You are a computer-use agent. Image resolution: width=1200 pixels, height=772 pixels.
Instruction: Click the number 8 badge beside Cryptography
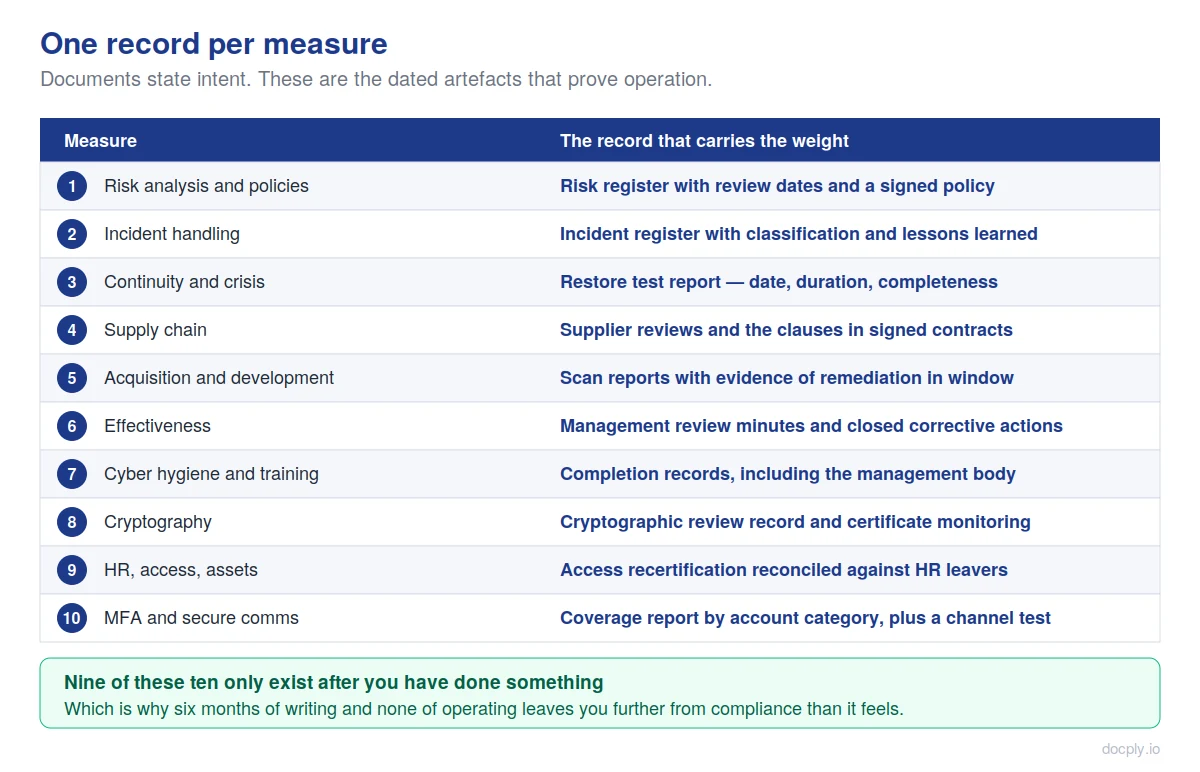(x=72, y=522)
